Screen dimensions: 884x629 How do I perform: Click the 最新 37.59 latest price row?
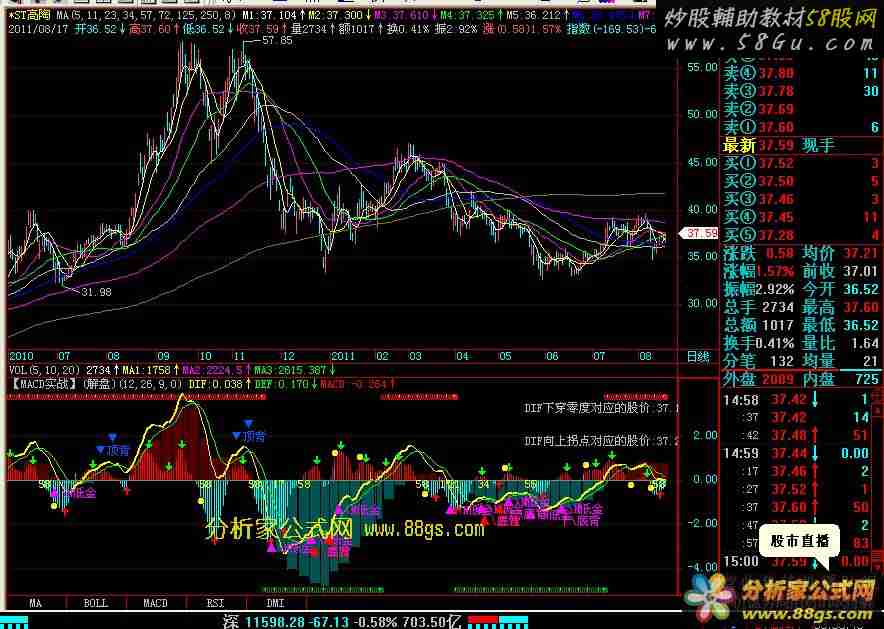pyautogui.click(x=801, y=145)
